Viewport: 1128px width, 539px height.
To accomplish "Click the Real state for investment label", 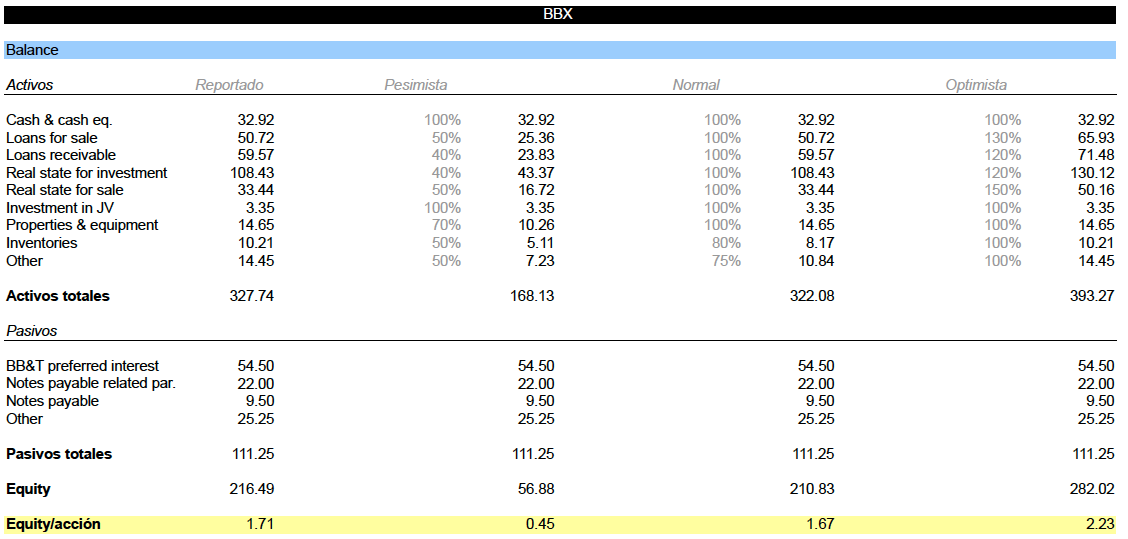I will 86,173.
